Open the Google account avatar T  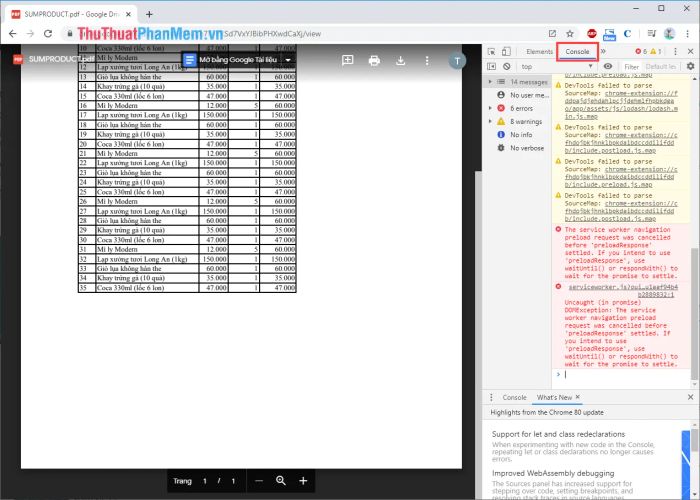coord(457,61)
